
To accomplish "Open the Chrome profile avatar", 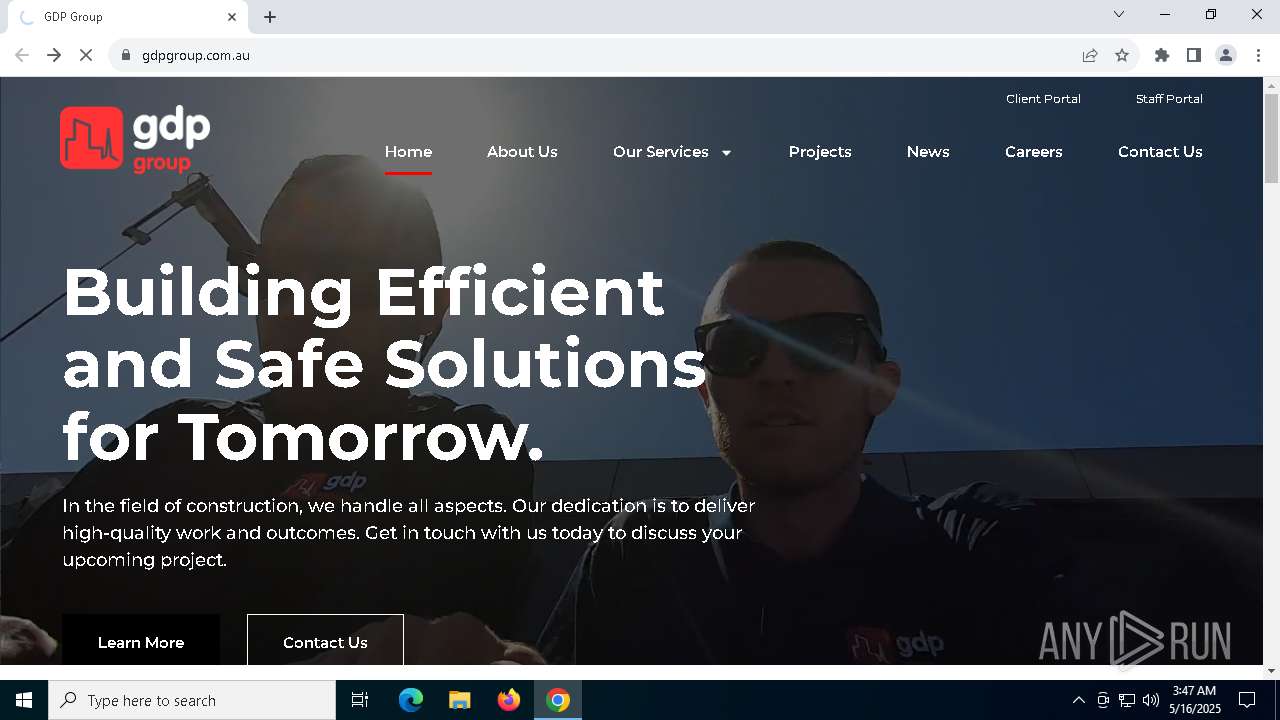I will point(1226,55).
